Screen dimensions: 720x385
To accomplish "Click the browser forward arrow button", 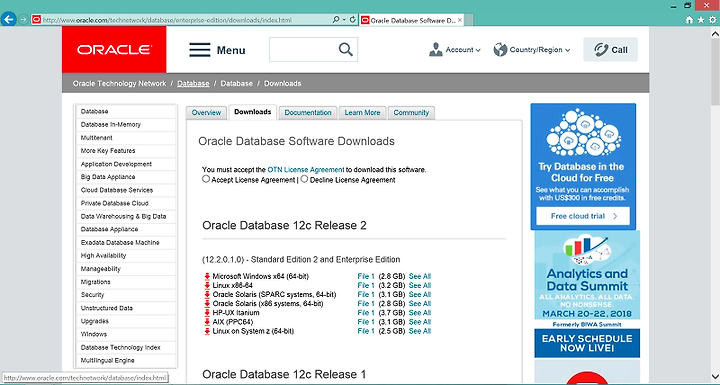I will click(23, 20).
